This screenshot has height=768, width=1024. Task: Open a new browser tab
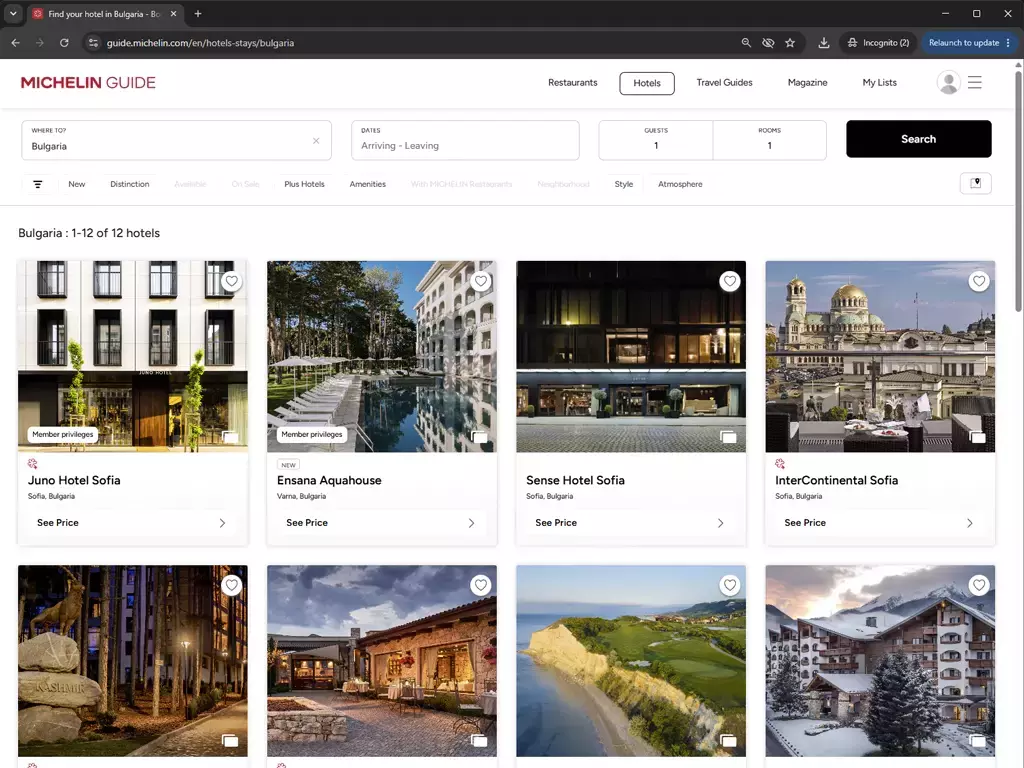pyautogui.click(x=198, y=14)
